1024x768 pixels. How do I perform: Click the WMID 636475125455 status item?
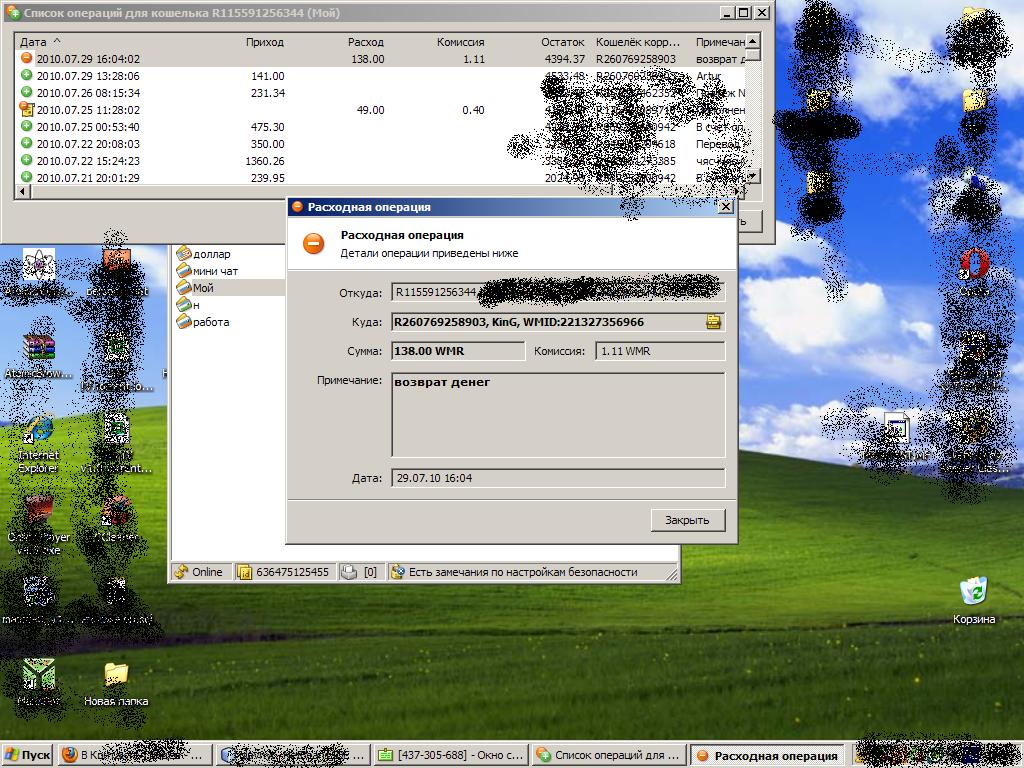pyautogui.click(x=285, y=572)
